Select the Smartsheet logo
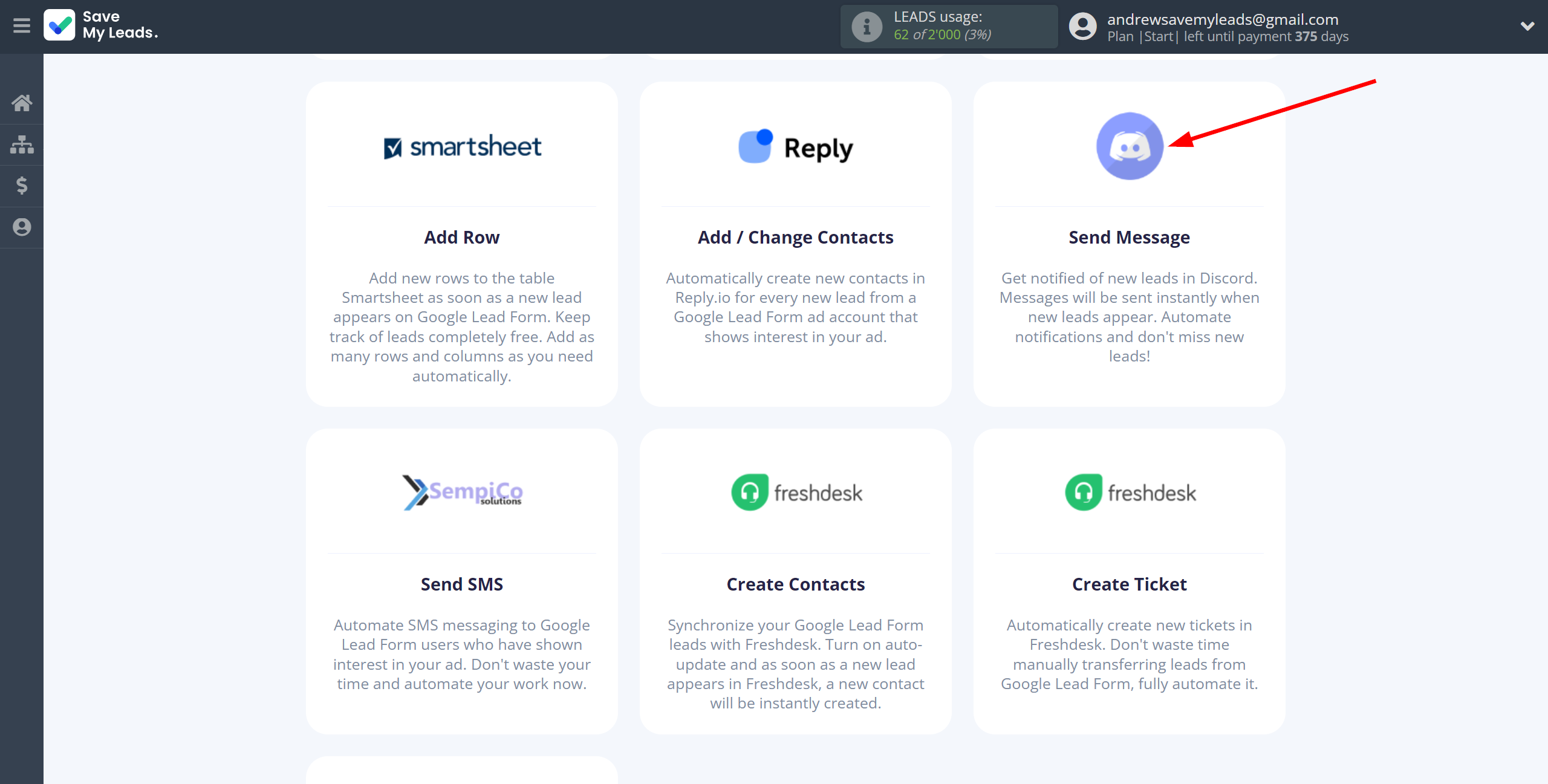The image size is (1548, 784). (462, 147)
